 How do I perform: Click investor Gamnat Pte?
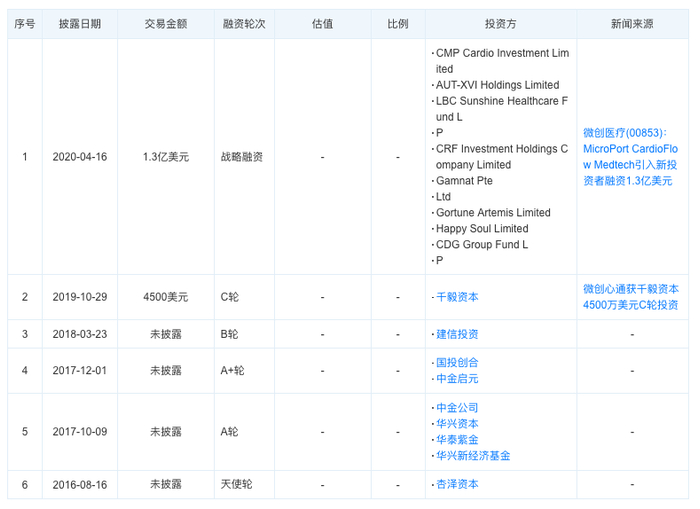[x=464, y=181]
